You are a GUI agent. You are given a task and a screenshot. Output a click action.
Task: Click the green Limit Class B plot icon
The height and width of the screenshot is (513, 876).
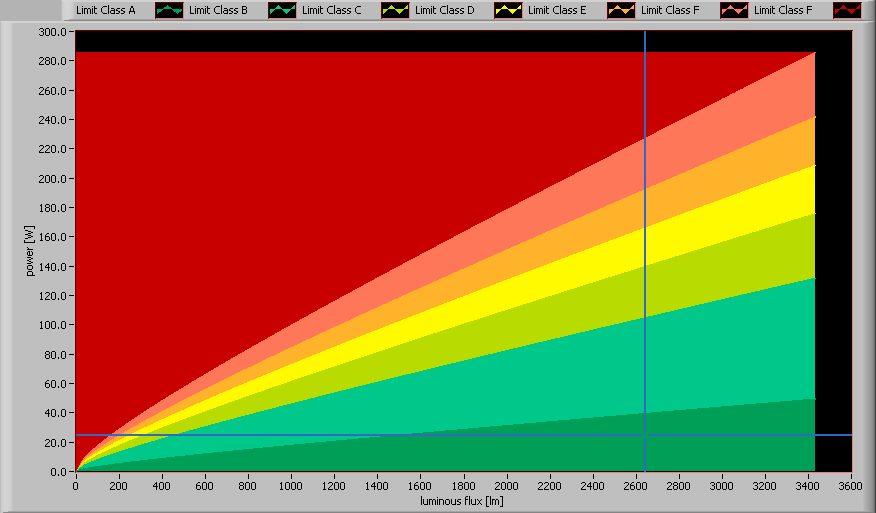coord(283,10)
